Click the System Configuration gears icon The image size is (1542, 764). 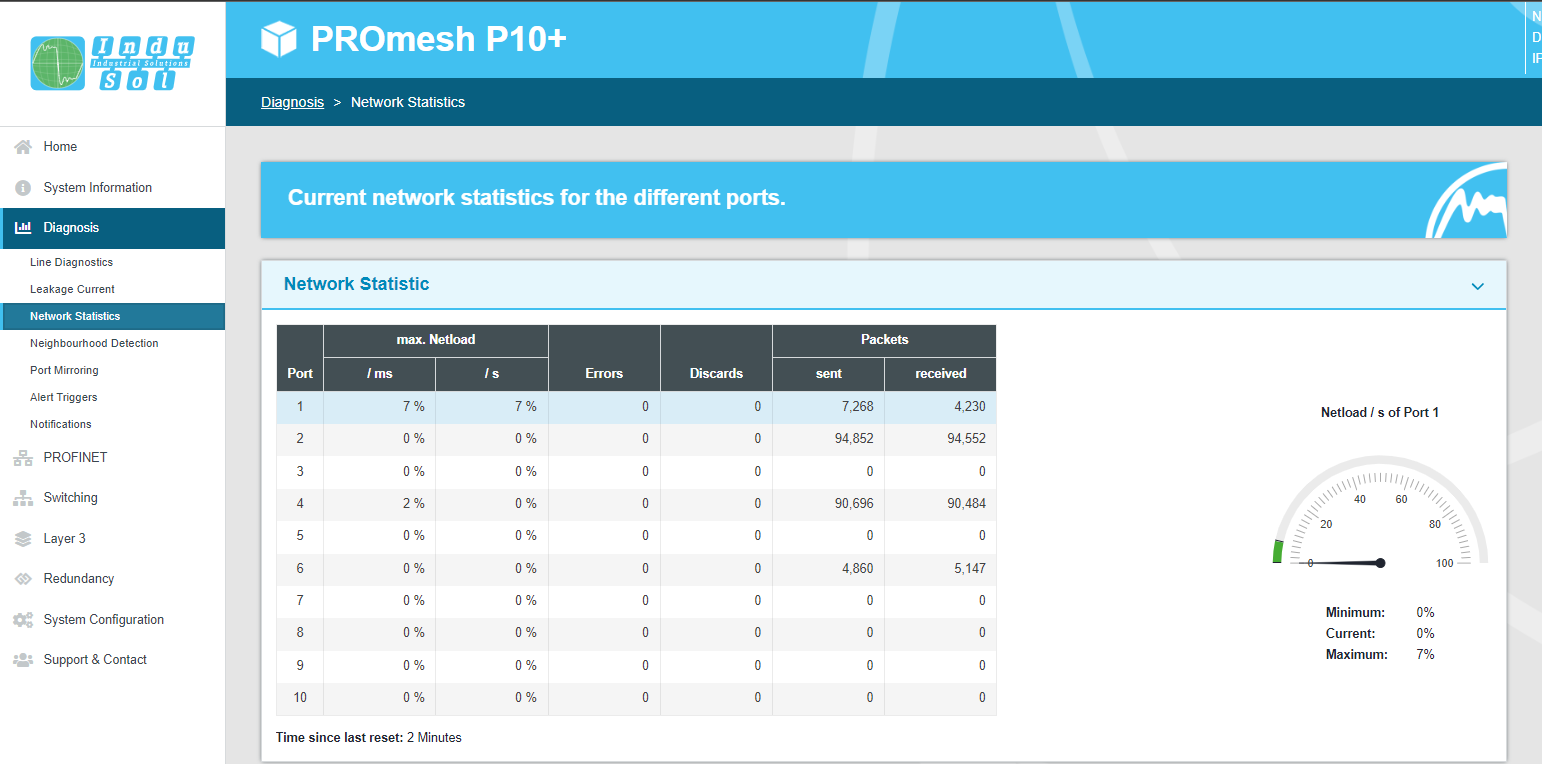point(23,620)
